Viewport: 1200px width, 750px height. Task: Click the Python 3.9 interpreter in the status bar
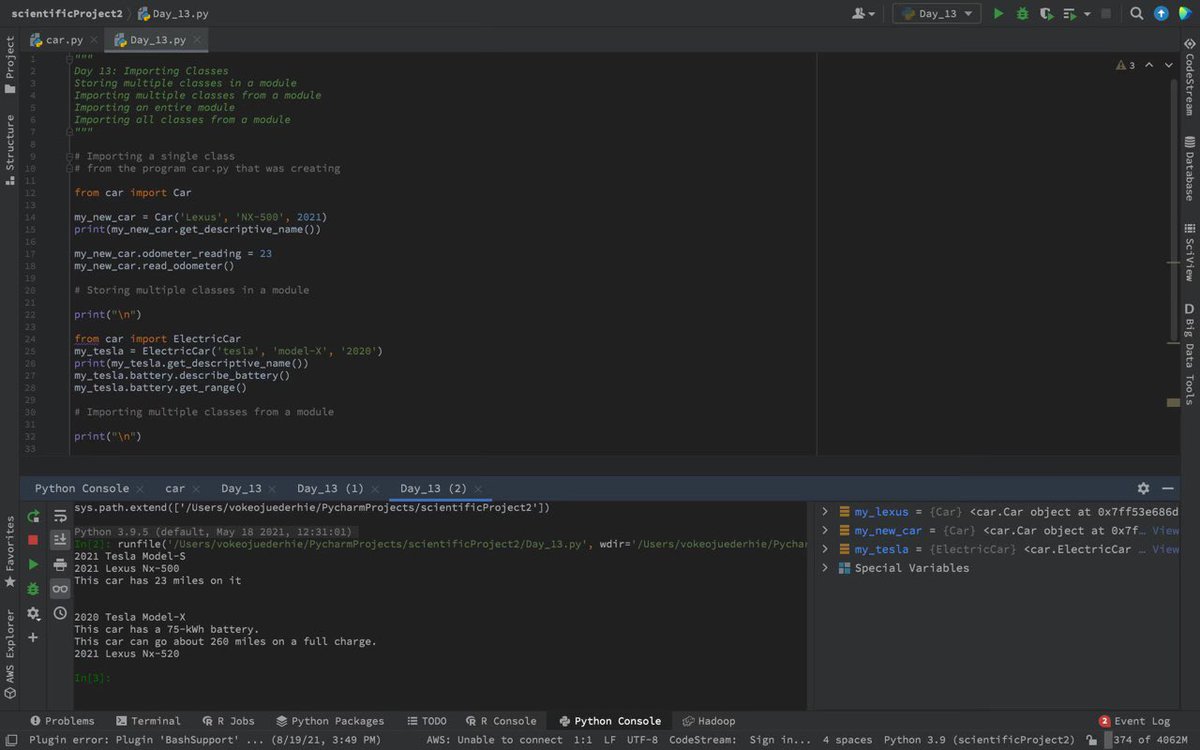tap(979, 740)
